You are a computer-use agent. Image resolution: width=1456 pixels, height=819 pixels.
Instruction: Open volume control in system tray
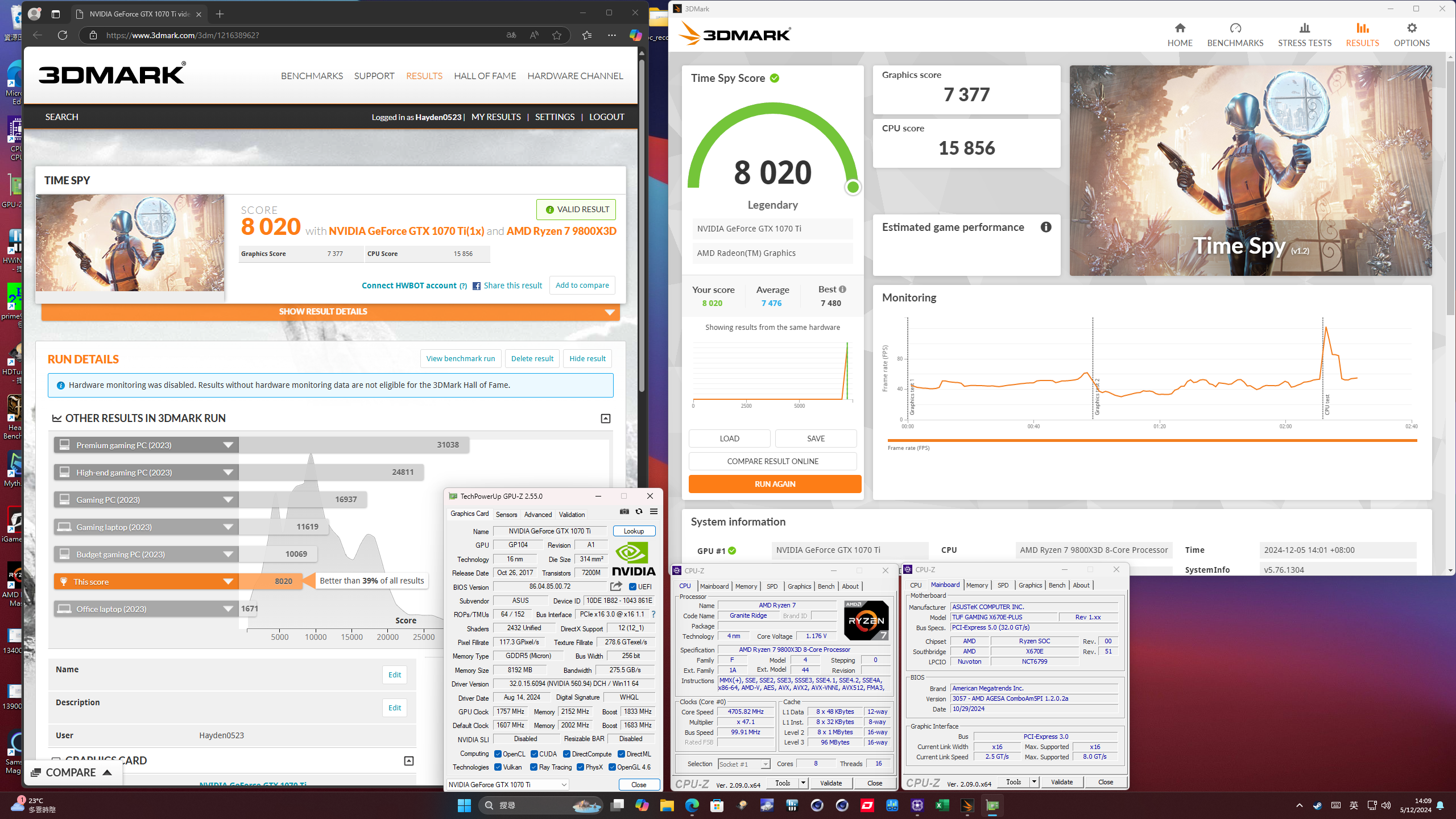tap(1386, 805)
